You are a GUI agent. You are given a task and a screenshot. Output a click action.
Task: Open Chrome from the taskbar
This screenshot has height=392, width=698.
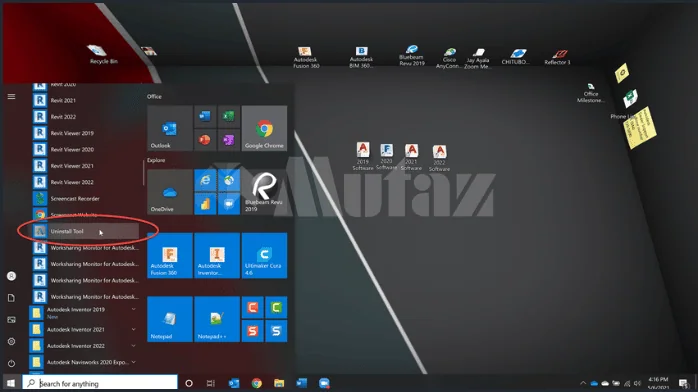256,383
